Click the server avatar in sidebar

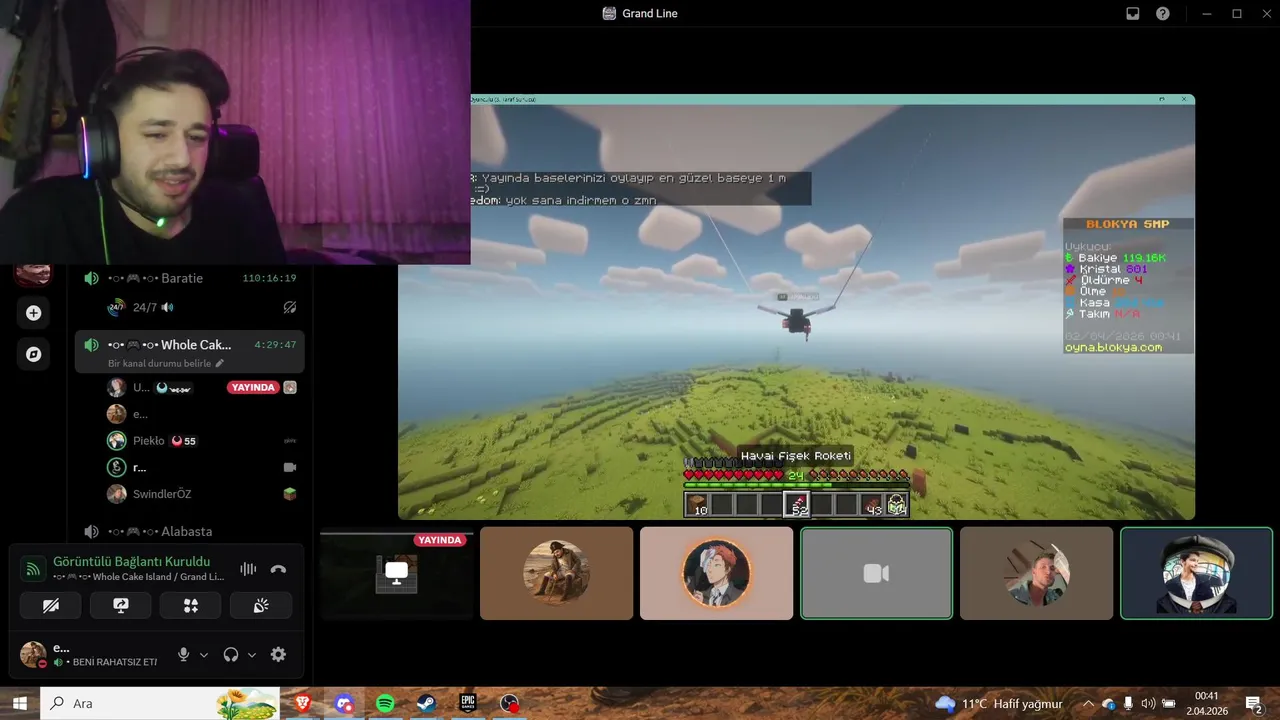coord(33,273)
